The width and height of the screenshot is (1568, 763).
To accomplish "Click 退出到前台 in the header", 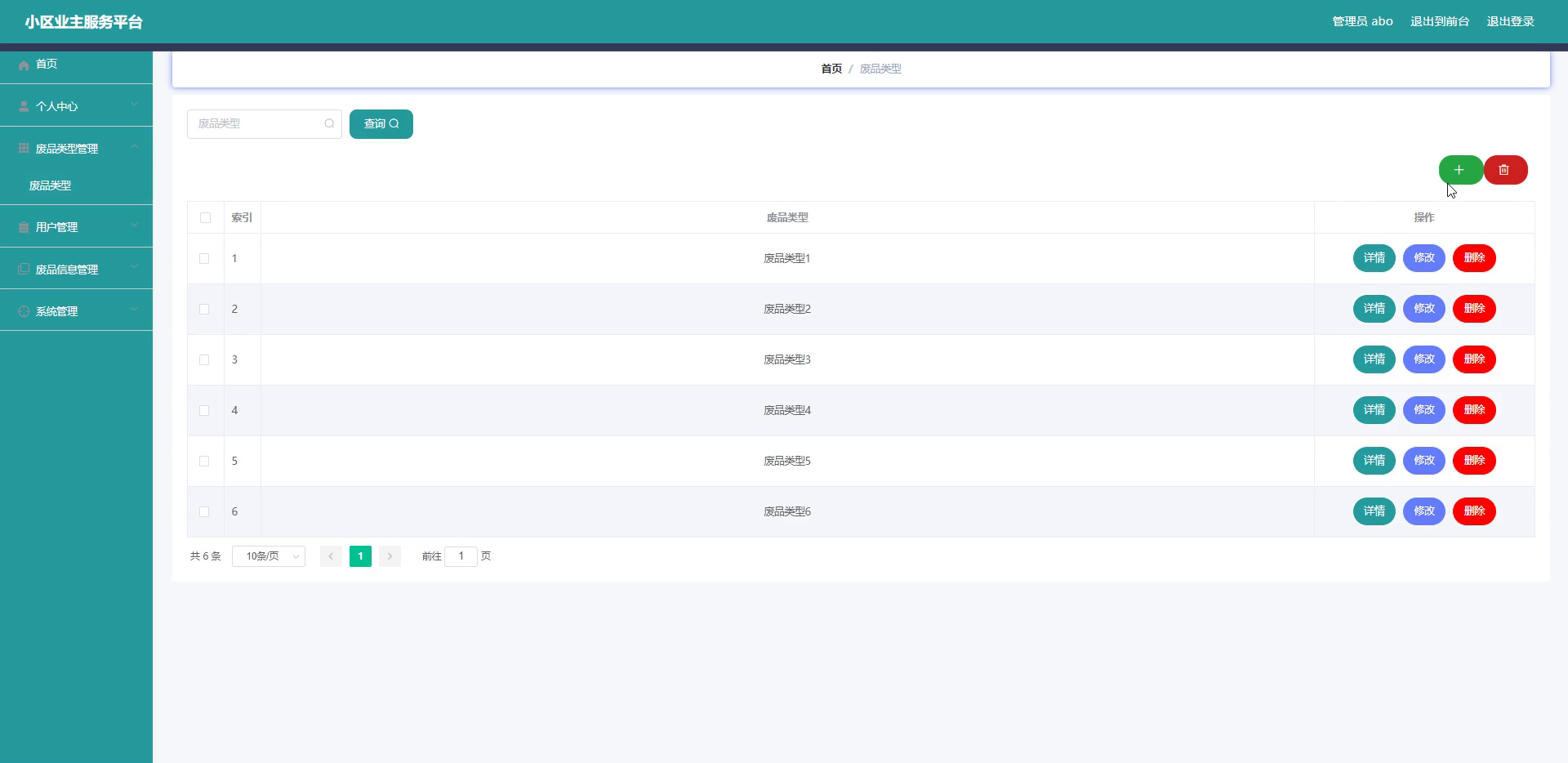I will click(1440, 21).
